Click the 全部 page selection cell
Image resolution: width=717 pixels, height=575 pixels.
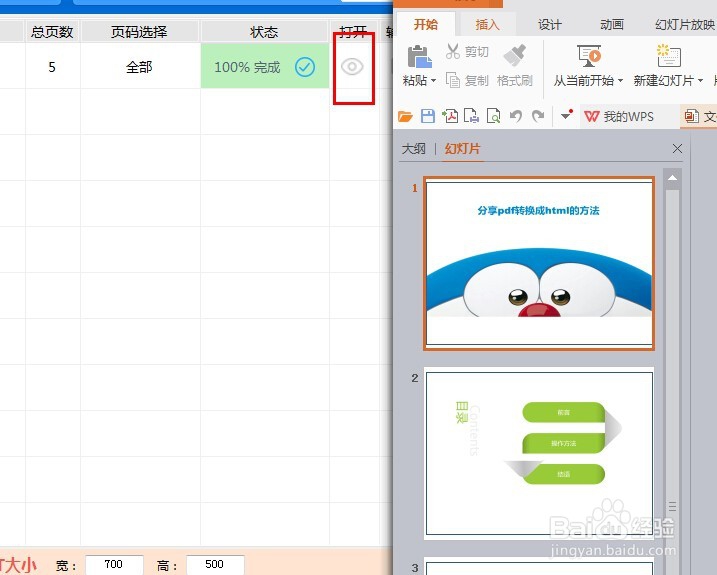pyautogui.click(x=139, y=67)
